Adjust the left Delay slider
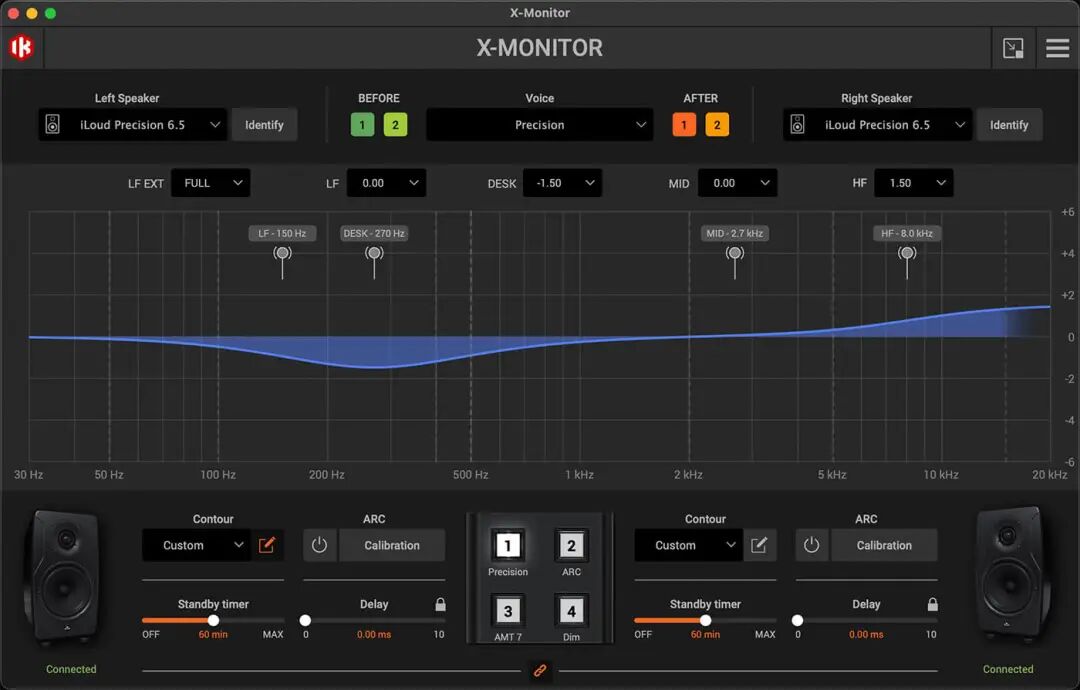This screenshot has height=690, width=1080. click(x=305, y=620)
